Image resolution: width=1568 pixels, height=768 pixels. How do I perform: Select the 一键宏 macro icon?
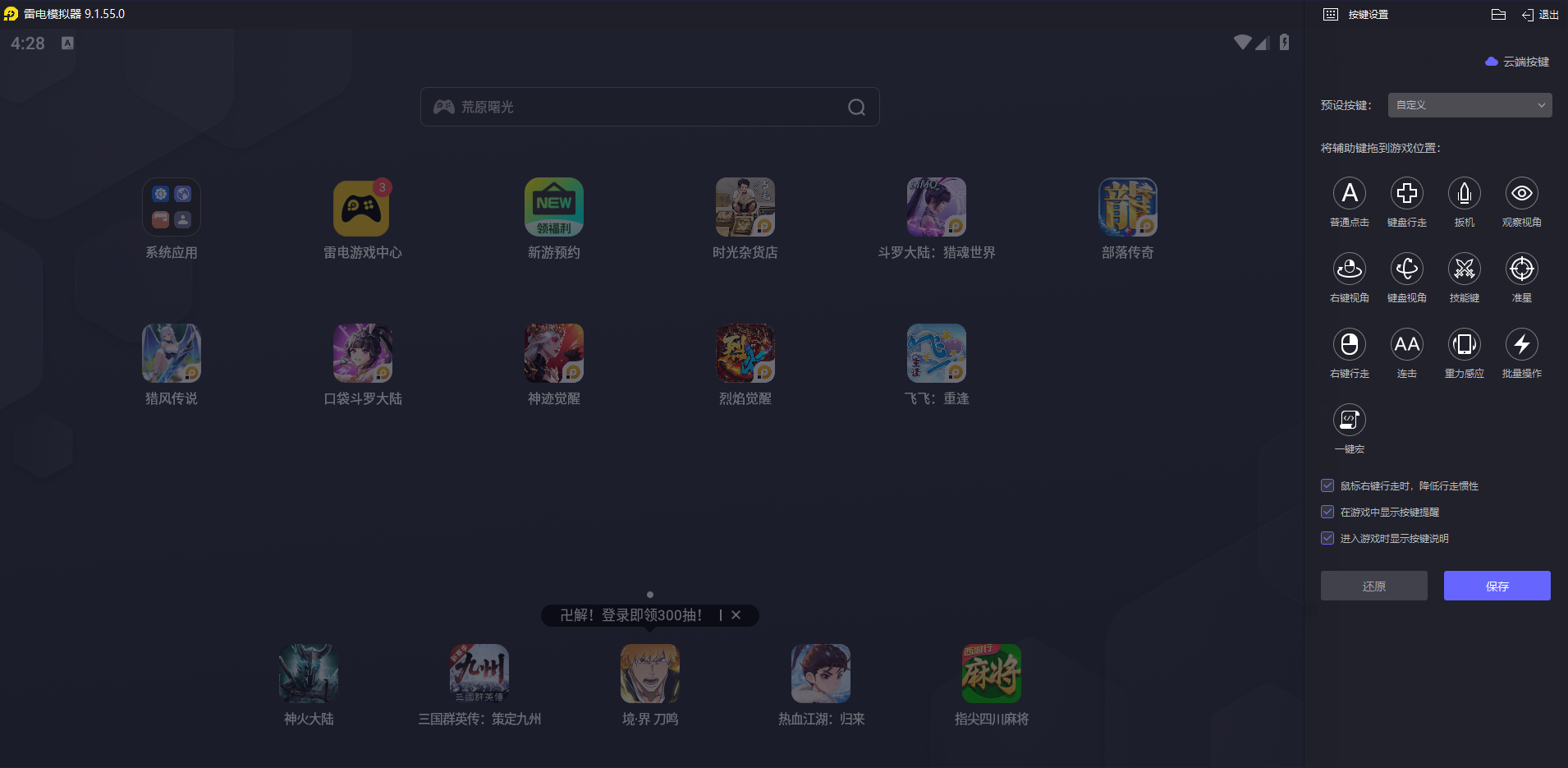[x=1349, y=420]
